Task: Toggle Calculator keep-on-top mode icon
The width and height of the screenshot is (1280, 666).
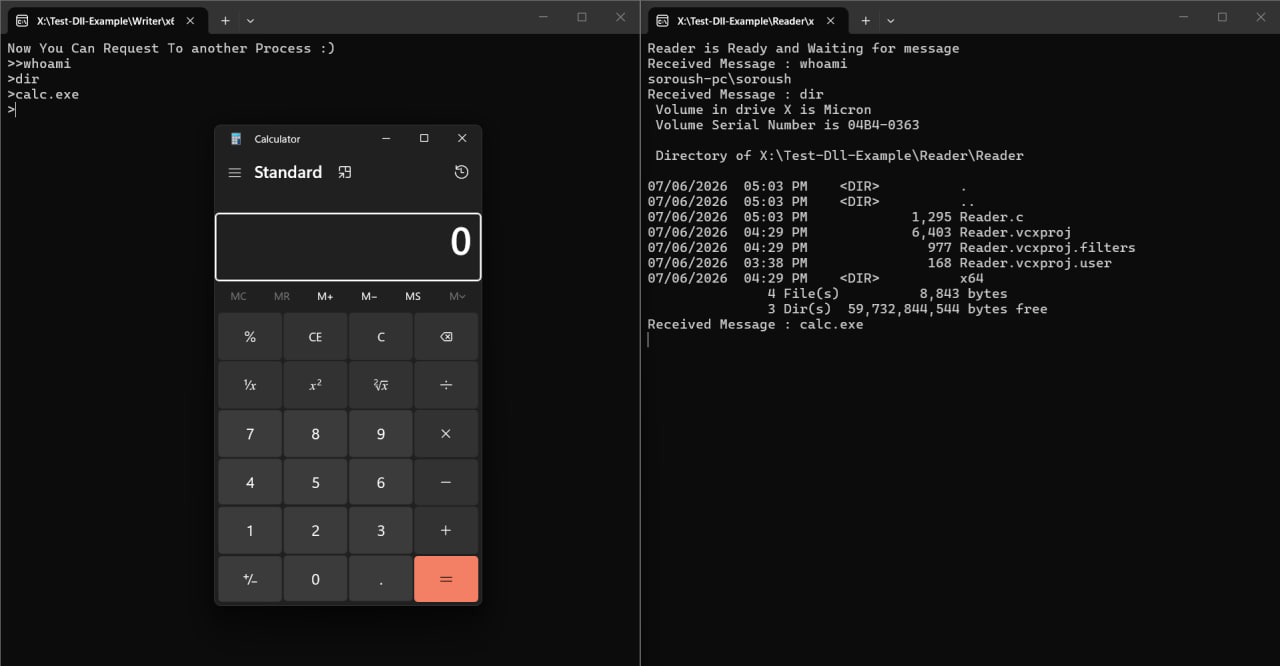Action: coord(345,172)
